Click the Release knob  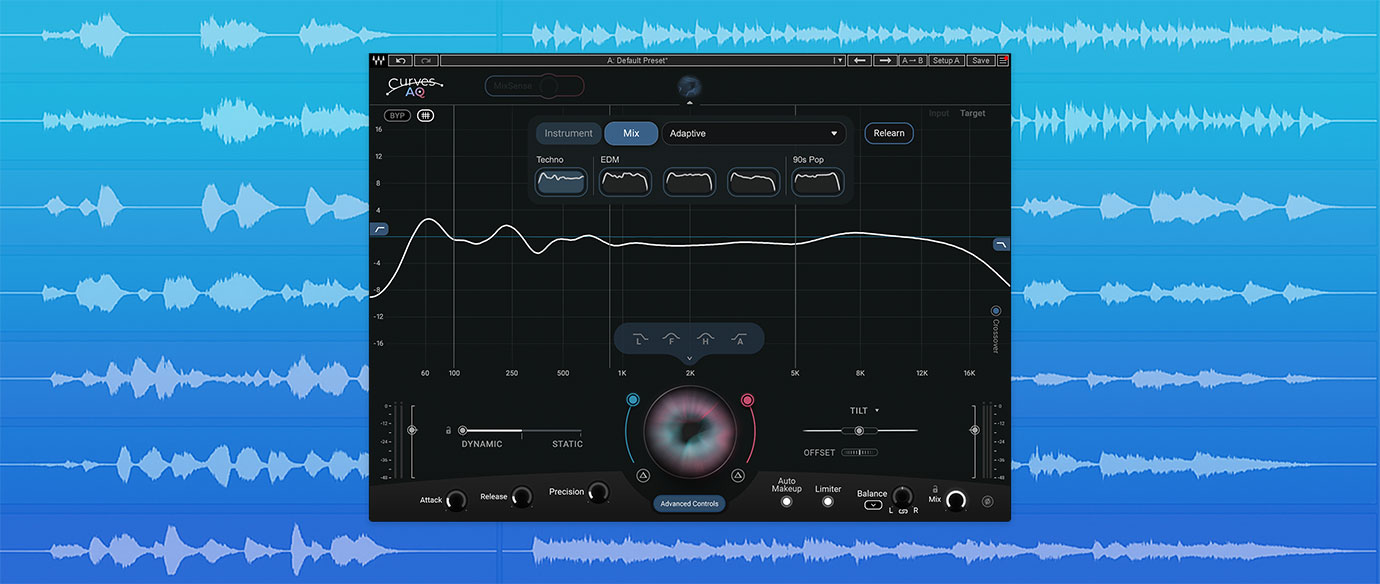point(521,496)
